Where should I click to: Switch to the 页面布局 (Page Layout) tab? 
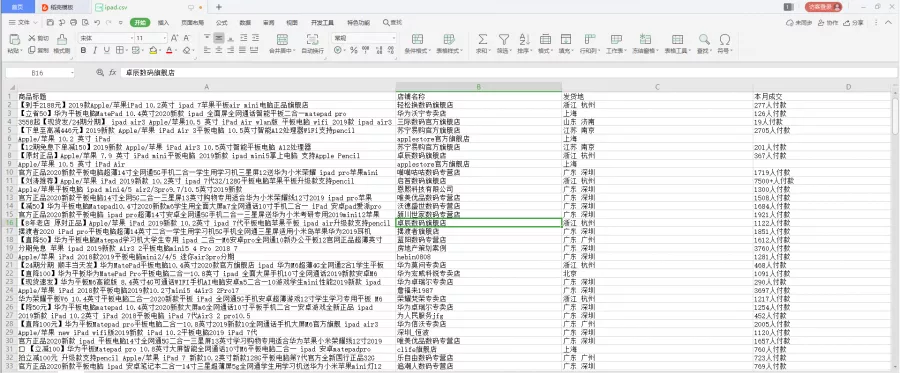[x=192, y=22]
